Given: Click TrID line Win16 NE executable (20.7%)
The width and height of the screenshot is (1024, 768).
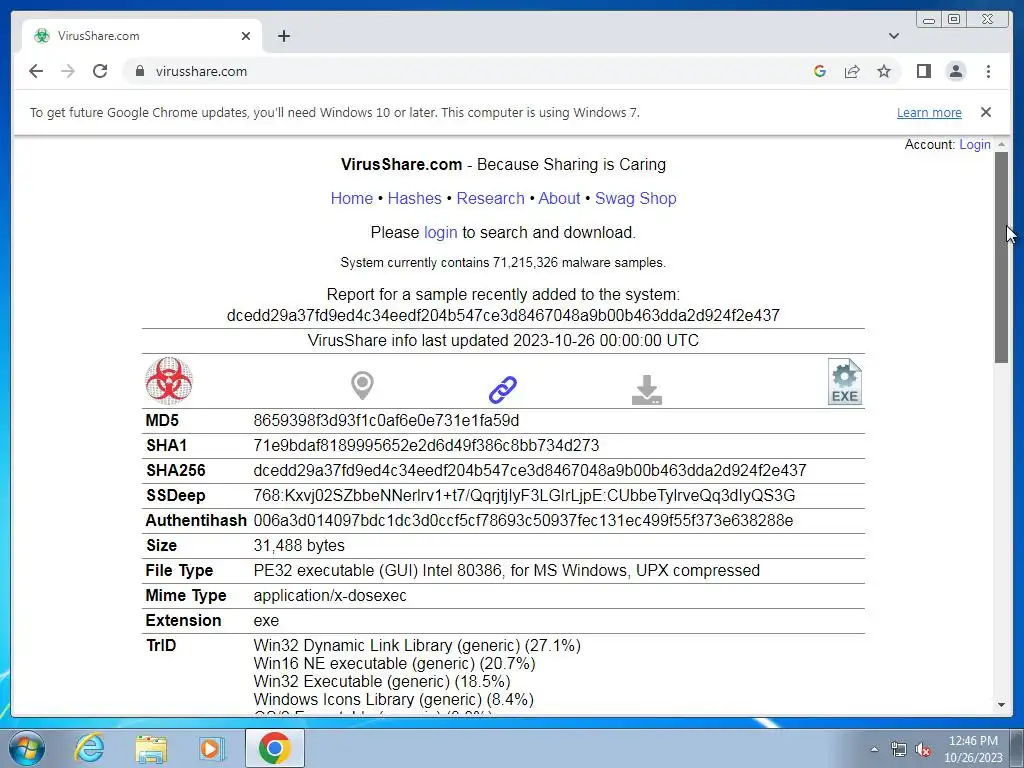Looking at the screenshot, I should pos(394,664).
